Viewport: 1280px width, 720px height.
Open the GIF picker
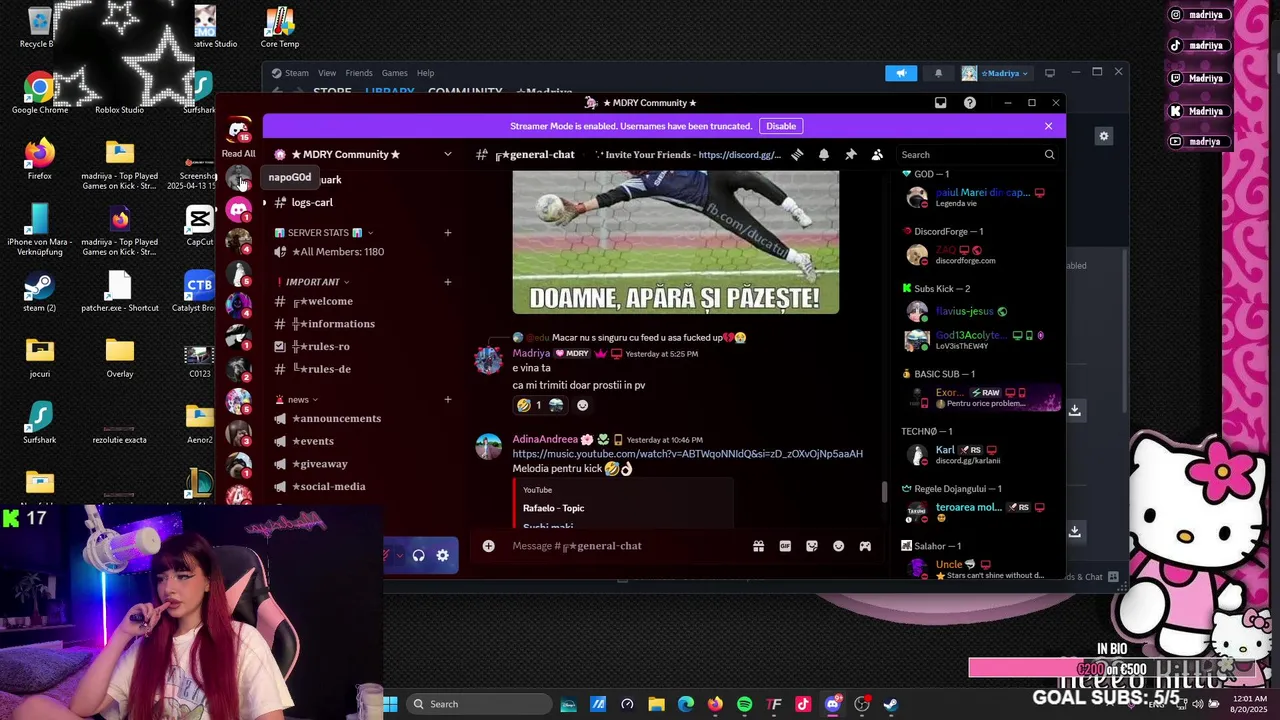pyautogui.click(x=785, y=546)
